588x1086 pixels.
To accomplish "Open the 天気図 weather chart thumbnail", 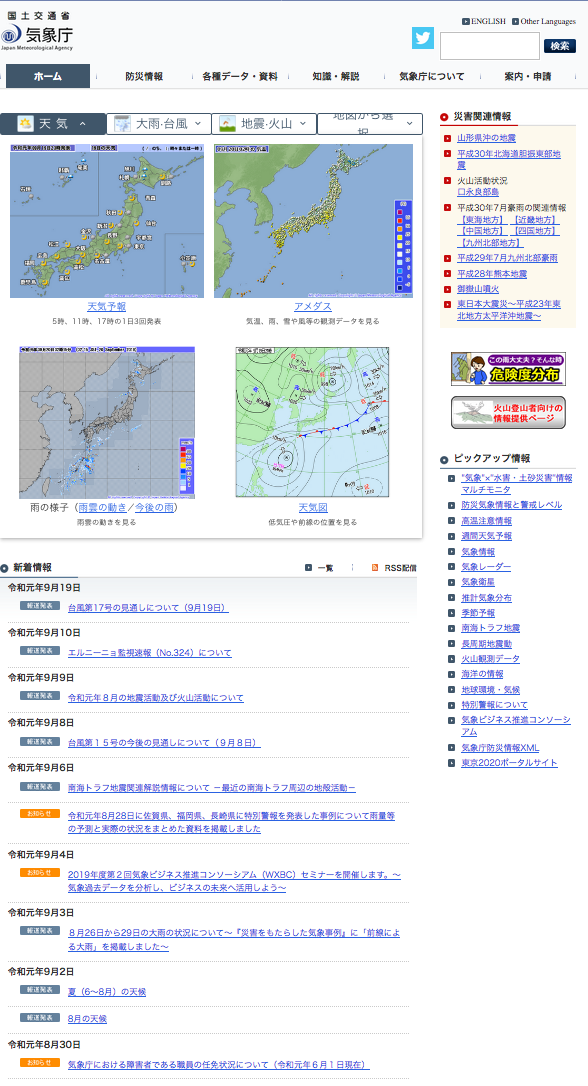I will click(x=312, y=422).
